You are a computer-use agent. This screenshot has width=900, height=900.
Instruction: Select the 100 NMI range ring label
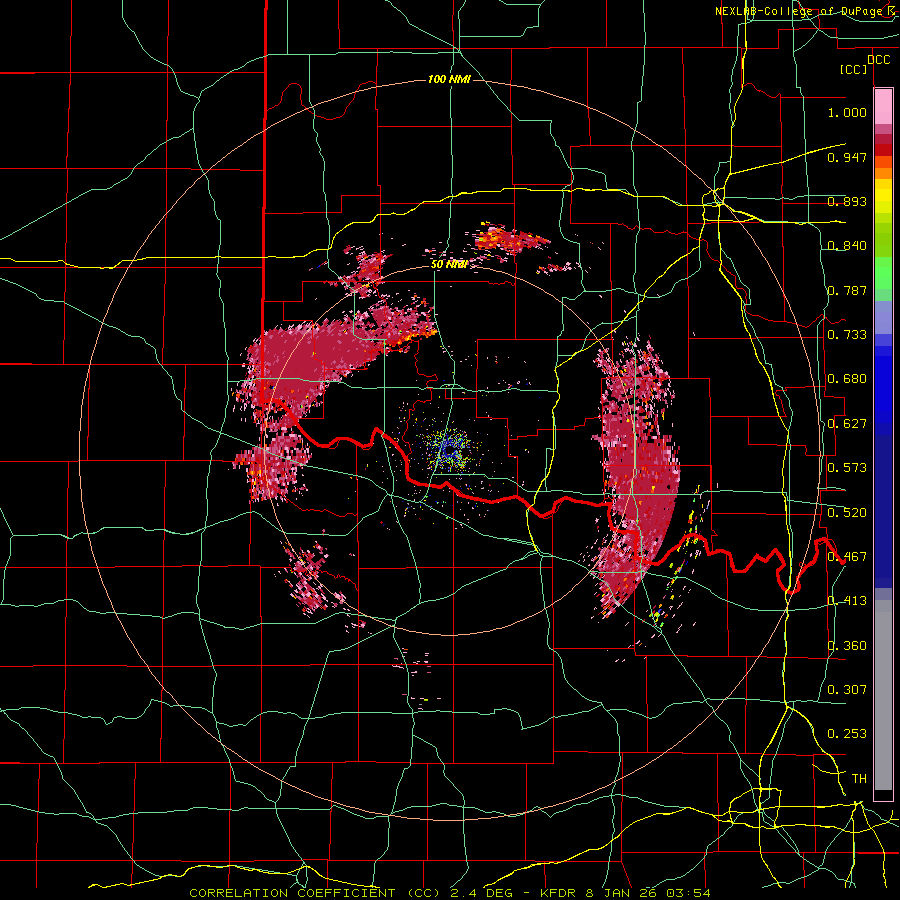pos(449,79)
